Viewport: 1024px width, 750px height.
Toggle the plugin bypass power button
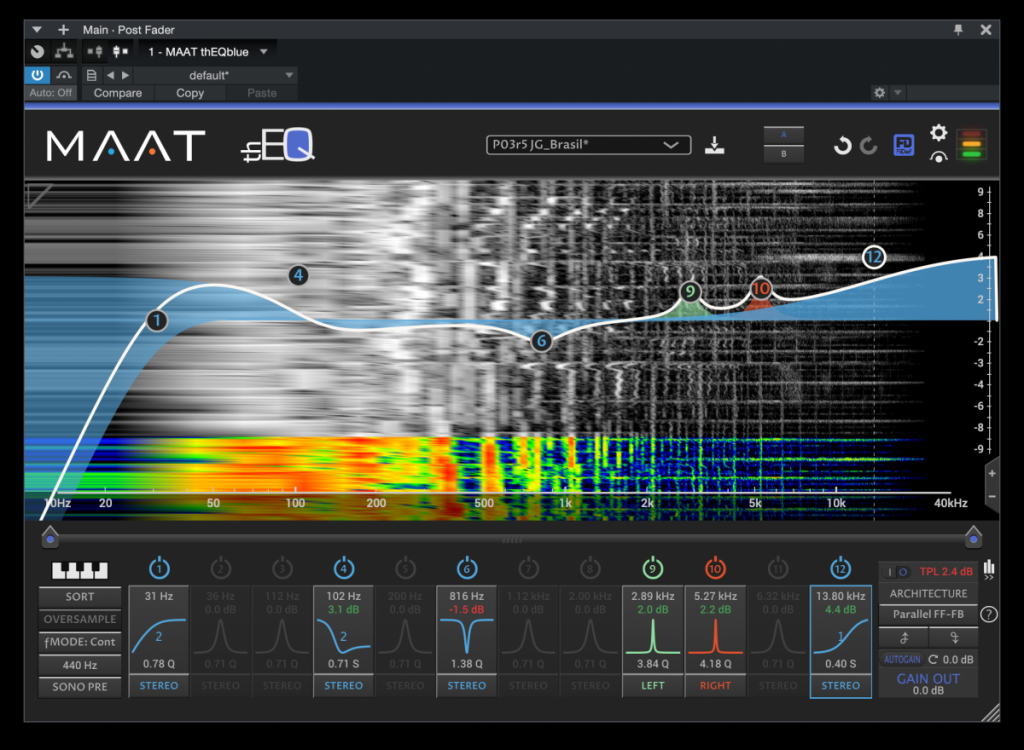pyautogui.click(x=37, y=74)
